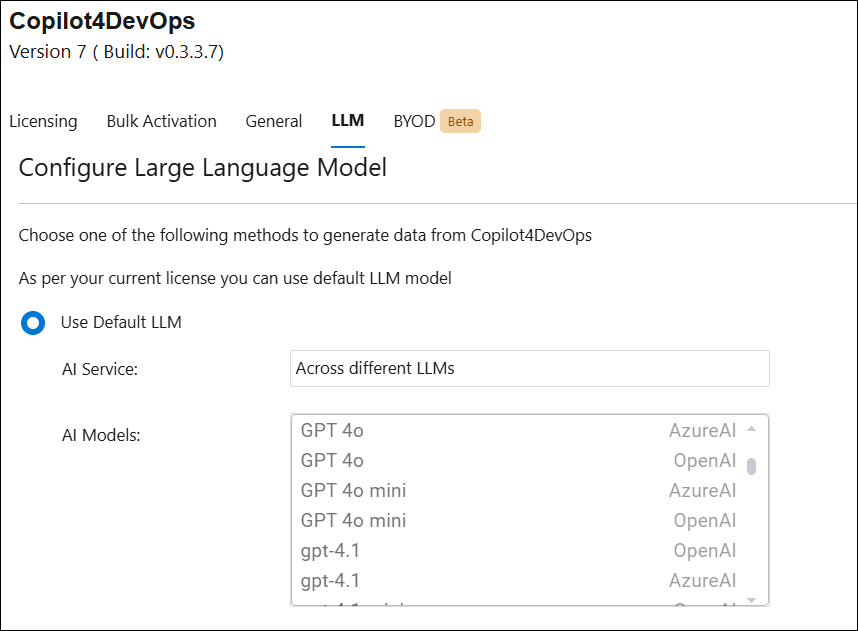Image resolution: width=858 pixels, height=631 pixels.
Task: Select the Use Default LLM radio button
Action: click(34, 323)
